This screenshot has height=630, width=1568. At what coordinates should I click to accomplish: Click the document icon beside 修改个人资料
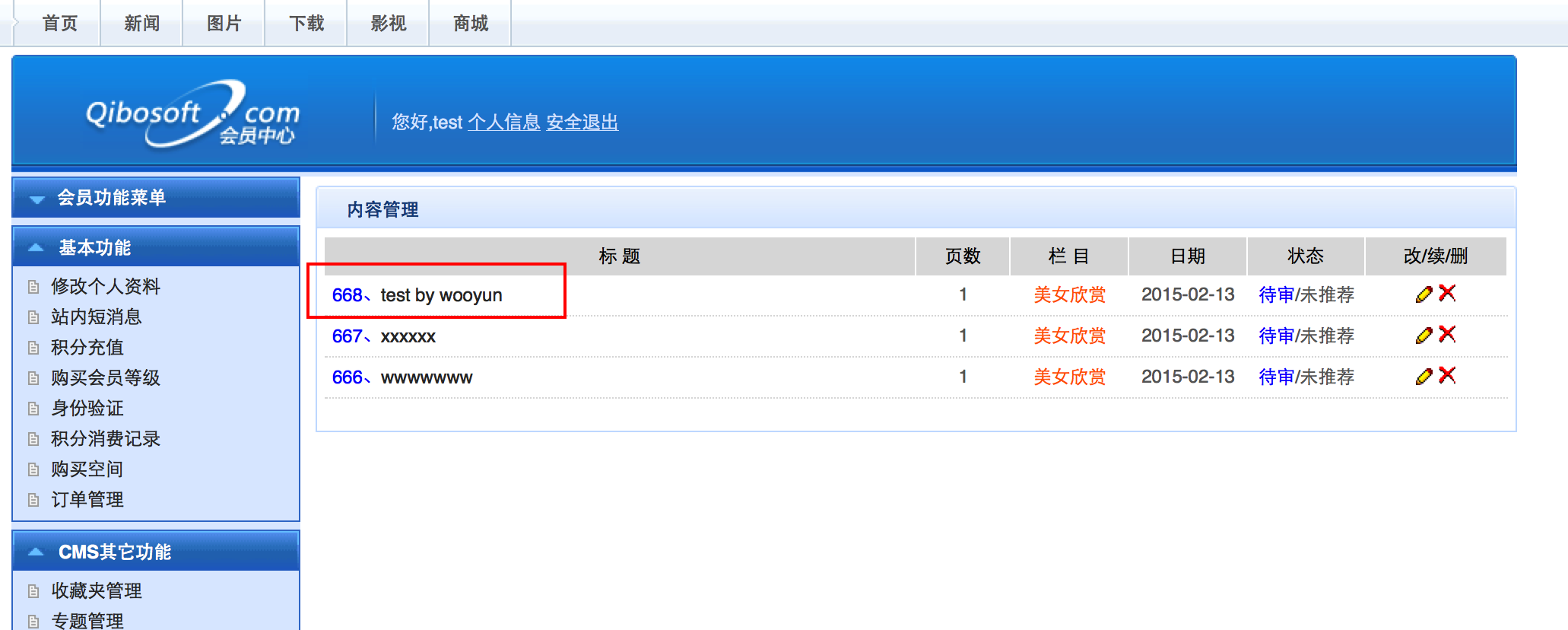33,287
